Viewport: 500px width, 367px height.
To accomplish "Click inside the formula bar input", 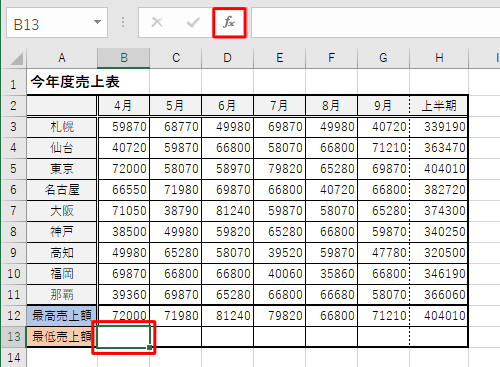I will (x=376, y=23).
